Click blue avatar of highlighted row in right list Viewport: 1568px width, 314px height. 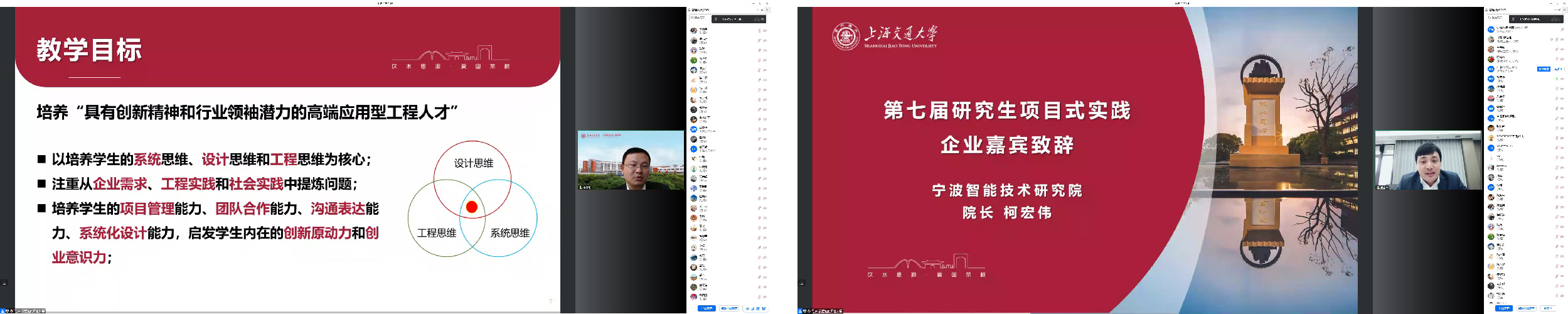pyautogui.click(x=1491, y=68)
